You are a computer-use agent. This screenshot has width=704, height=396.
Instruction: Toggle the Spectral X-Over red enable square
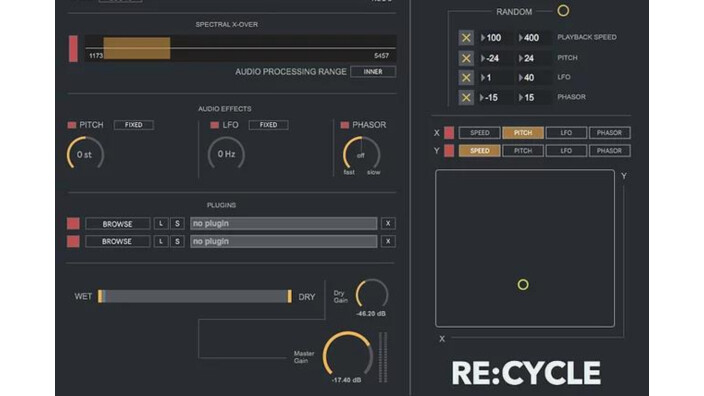(x=73, y=48)
